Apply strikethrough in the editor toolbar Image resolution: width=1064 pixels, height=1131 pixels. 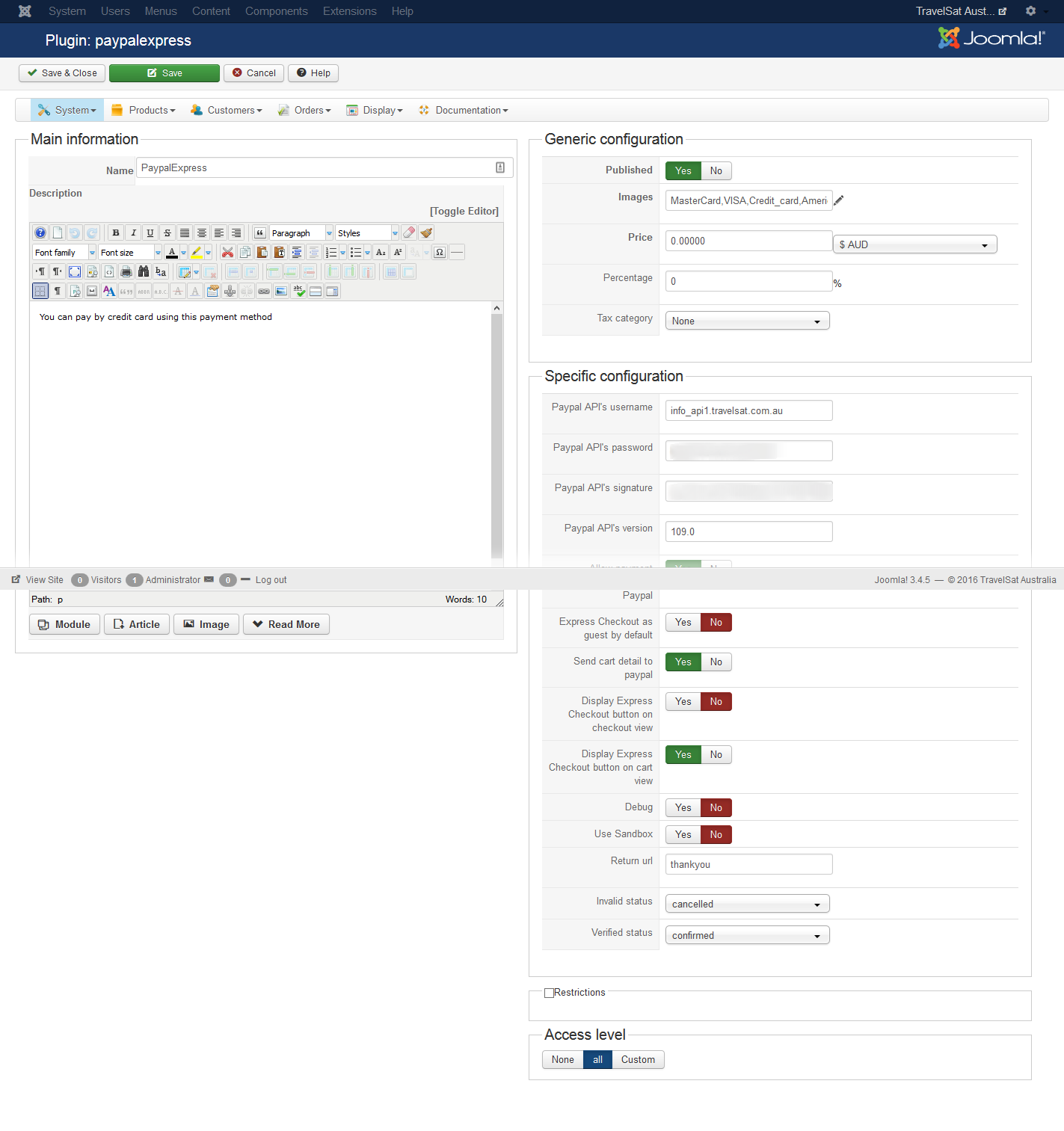coord(167,233)
